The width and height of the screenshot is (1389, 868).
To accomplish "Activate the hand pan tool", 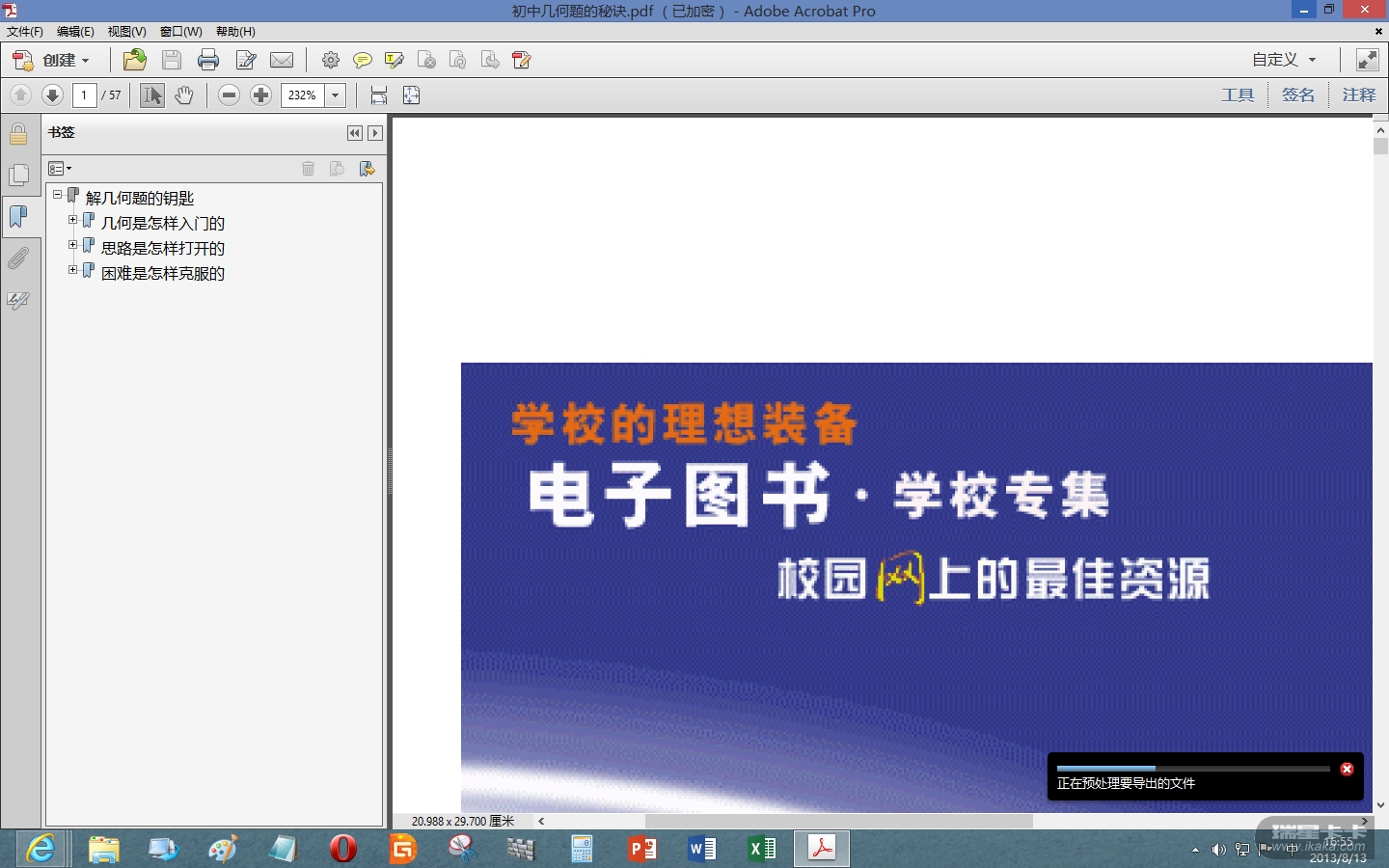I will (x=184, y=95).
